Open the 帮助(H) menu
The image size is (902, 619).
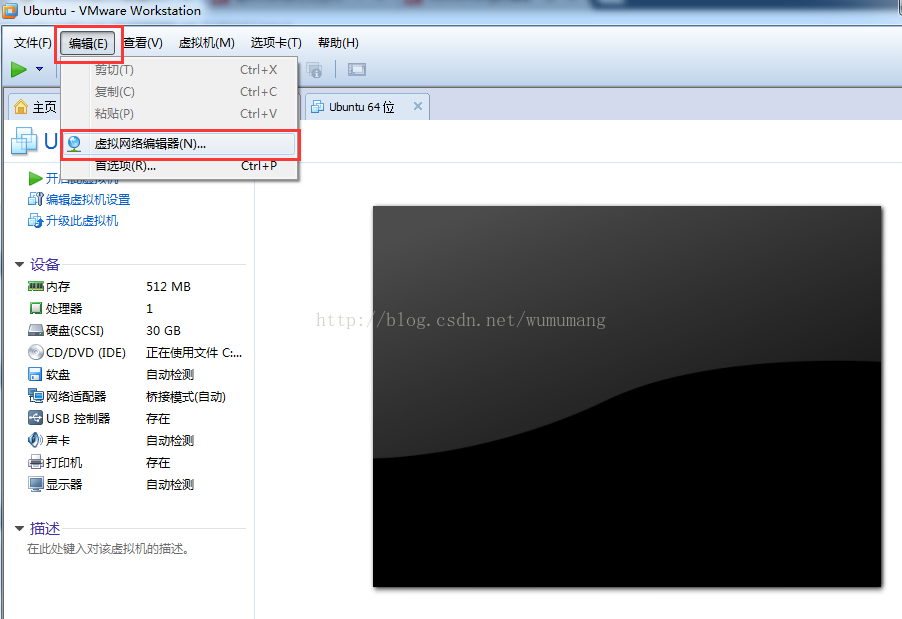click(338, 43)
